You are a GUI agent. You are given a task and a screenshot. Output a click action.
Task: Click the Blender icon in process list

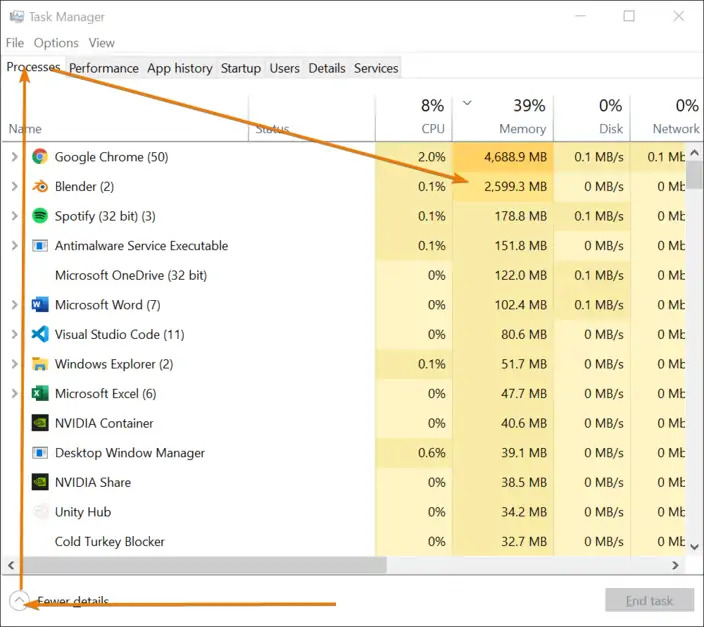click(x=40, y=187)
